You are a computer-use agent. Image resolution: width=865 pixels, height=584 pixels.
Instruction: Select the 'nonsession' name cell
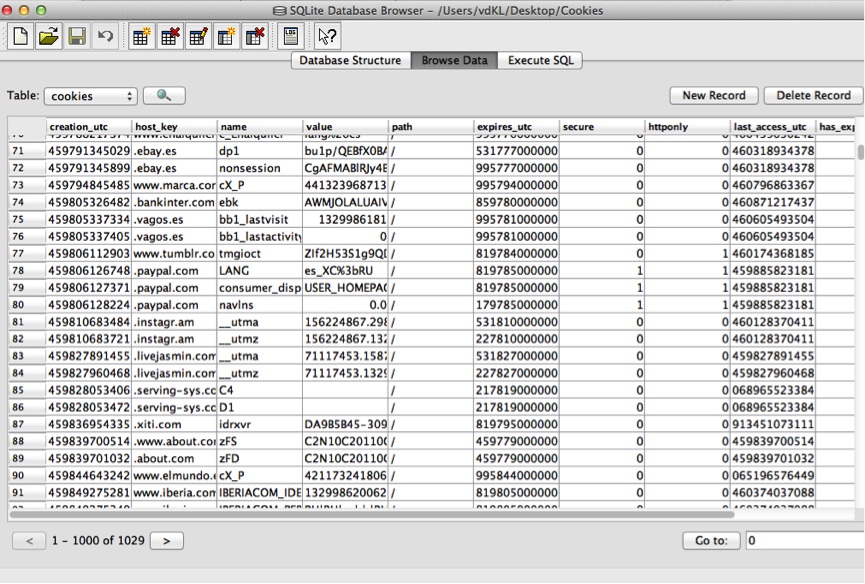[260, 168]
